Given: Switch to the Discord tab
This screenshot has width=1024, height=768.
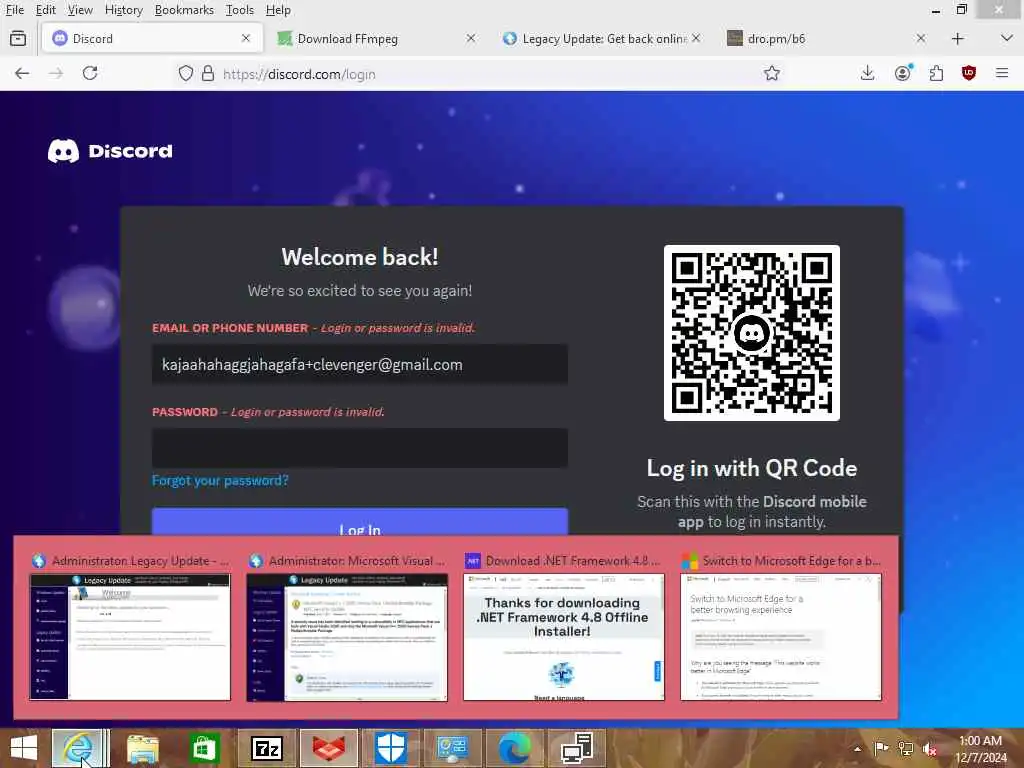Looking at the screenshot, I should coord(152,39).
